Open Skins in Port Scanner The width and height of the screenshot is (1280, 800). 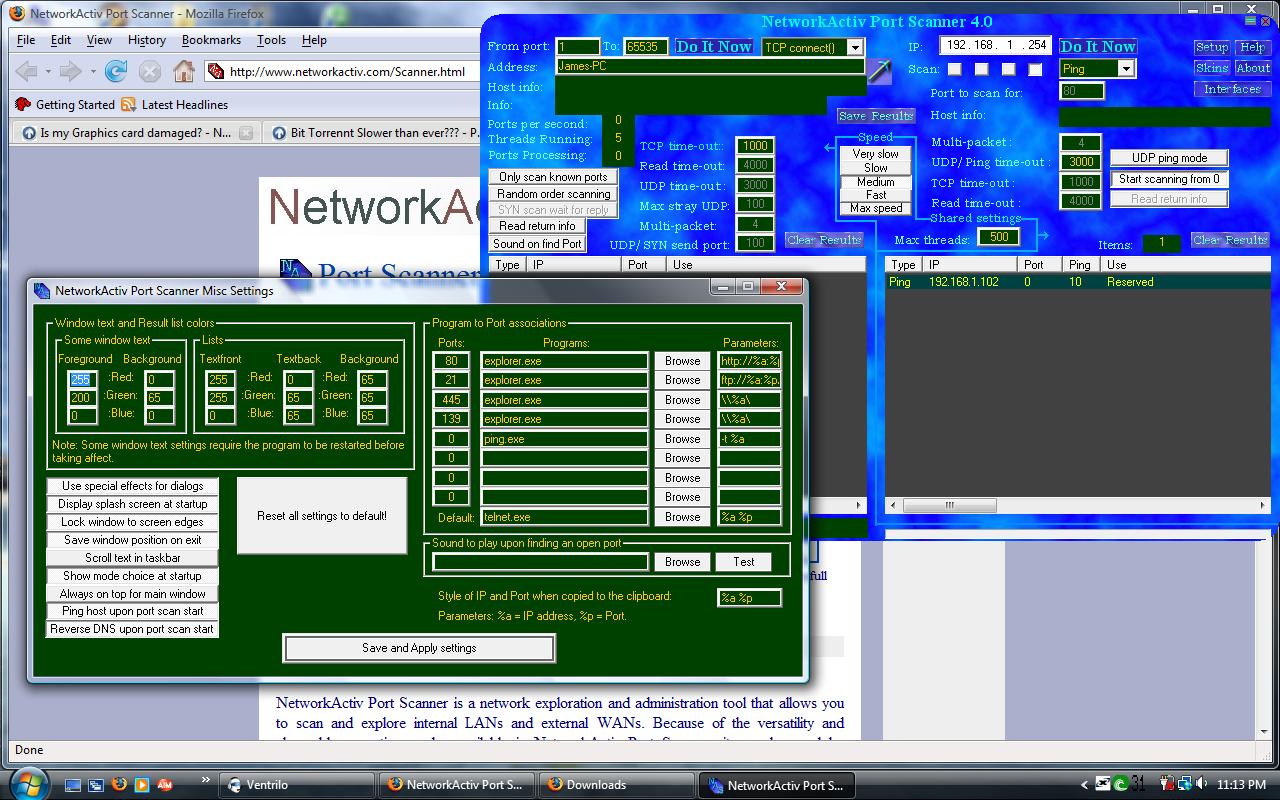click(1211, 68)
